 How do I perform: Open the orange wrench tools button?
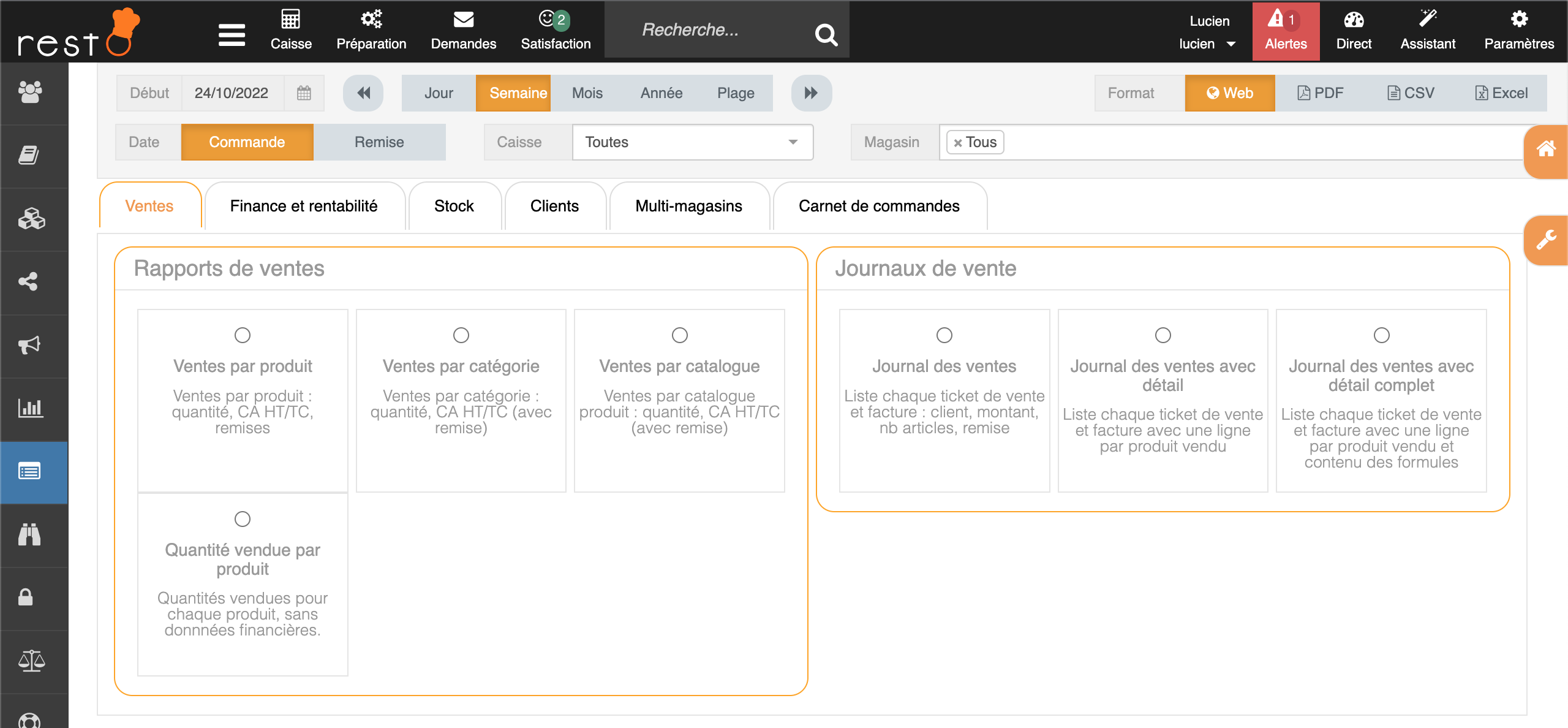(x=1545, y=240)
